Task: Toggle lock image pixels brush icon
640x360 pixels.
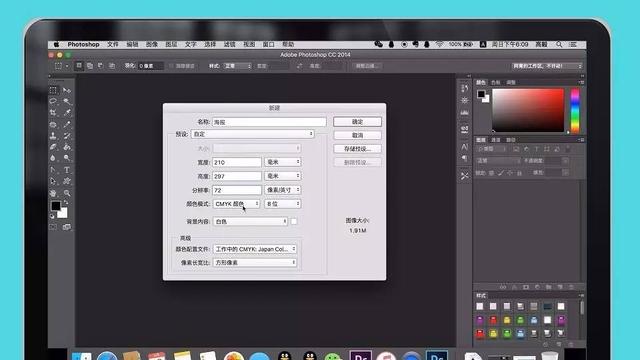Action: point(501,173)
